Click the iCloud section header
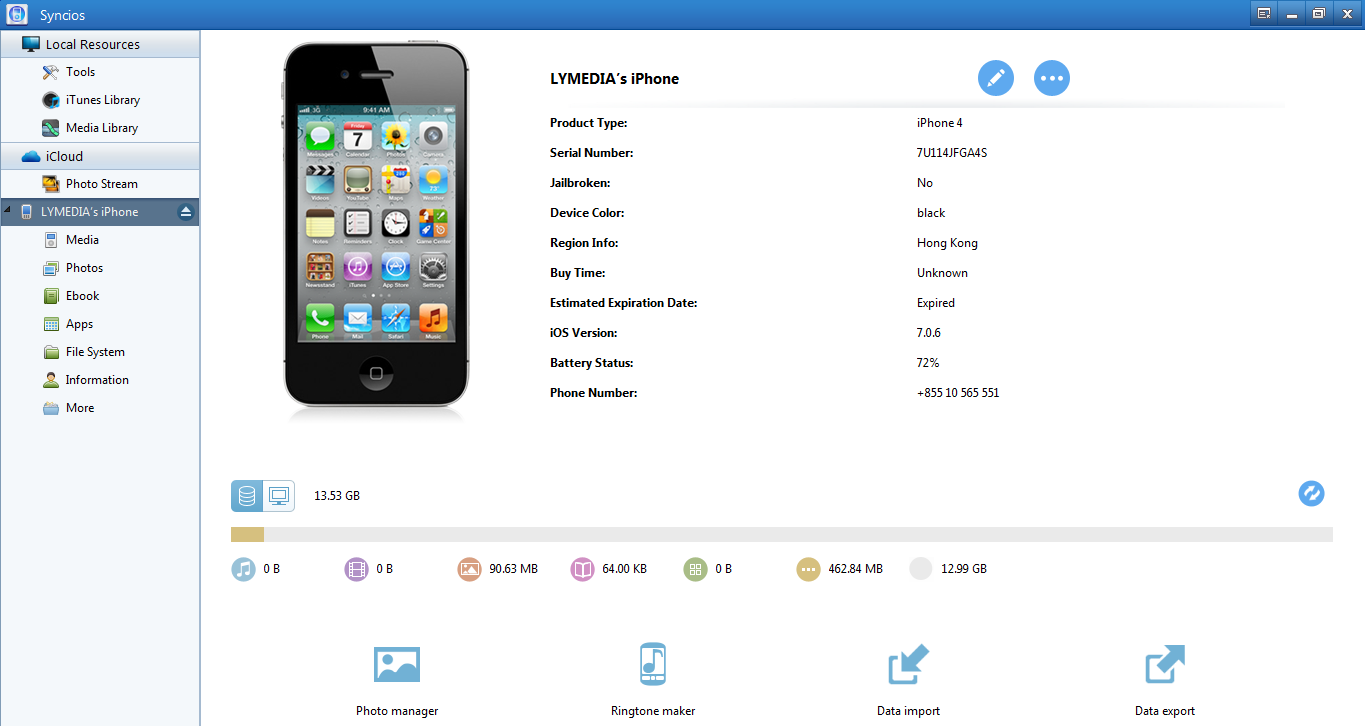The width and height of the screenshot is (1365, 726). pos(100,156)
